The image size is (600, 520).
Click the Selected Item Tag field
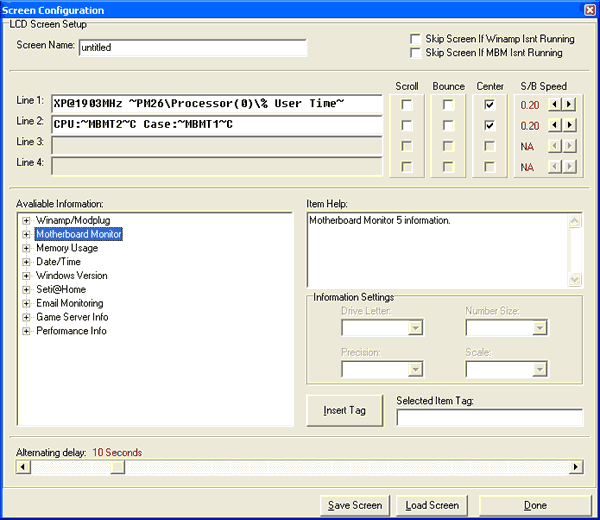pyautogui.click(x=490, y=417)
